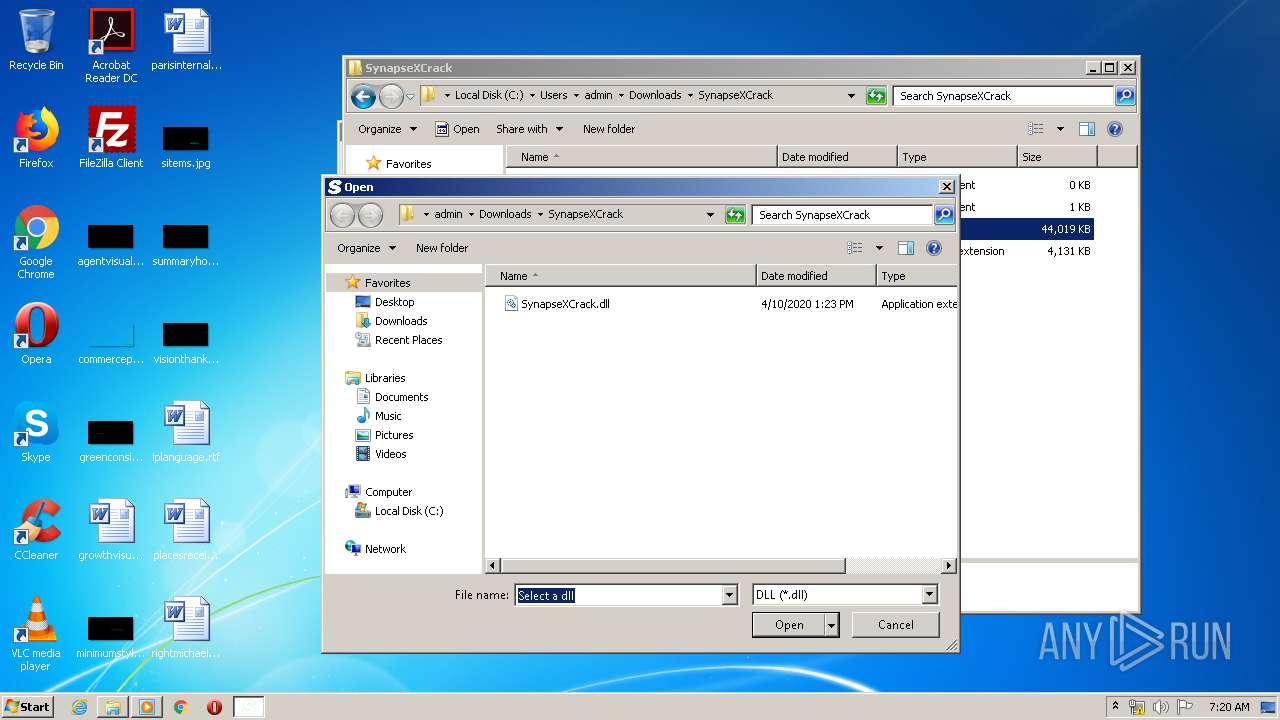Click Open button in dialog

click(789, 625)
